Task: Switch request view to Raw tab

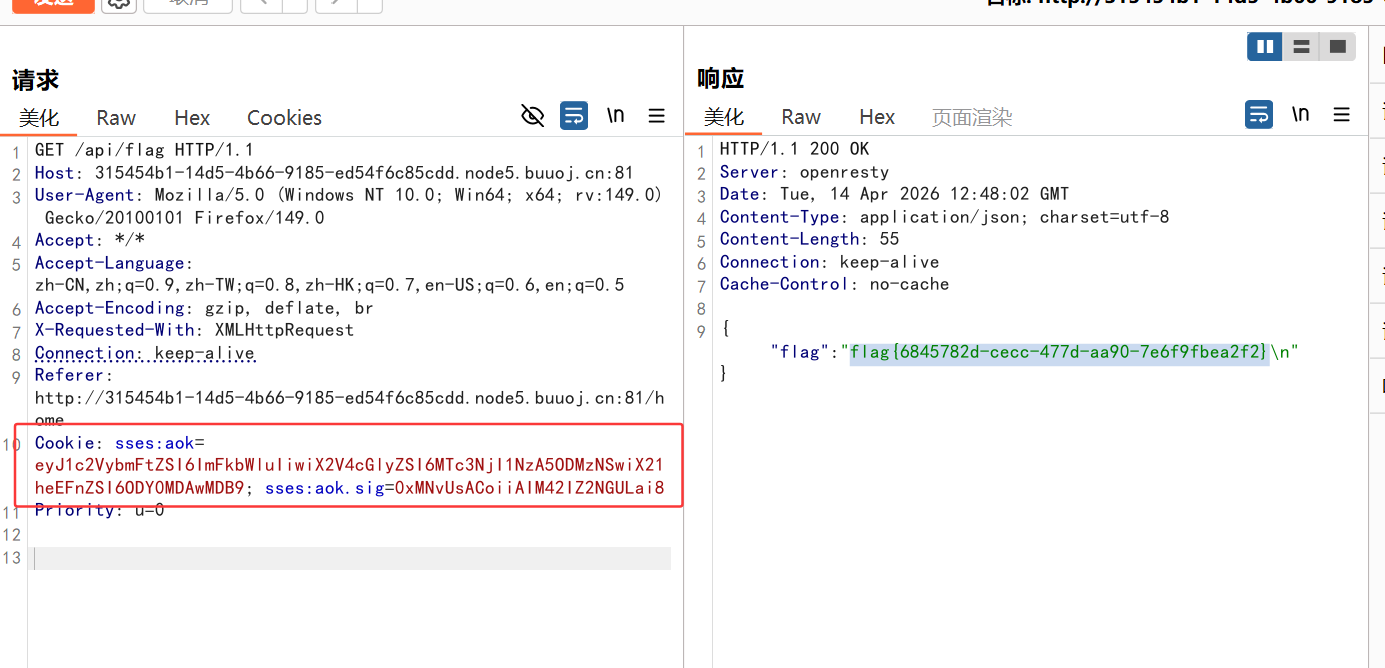Action: [116, 118]
